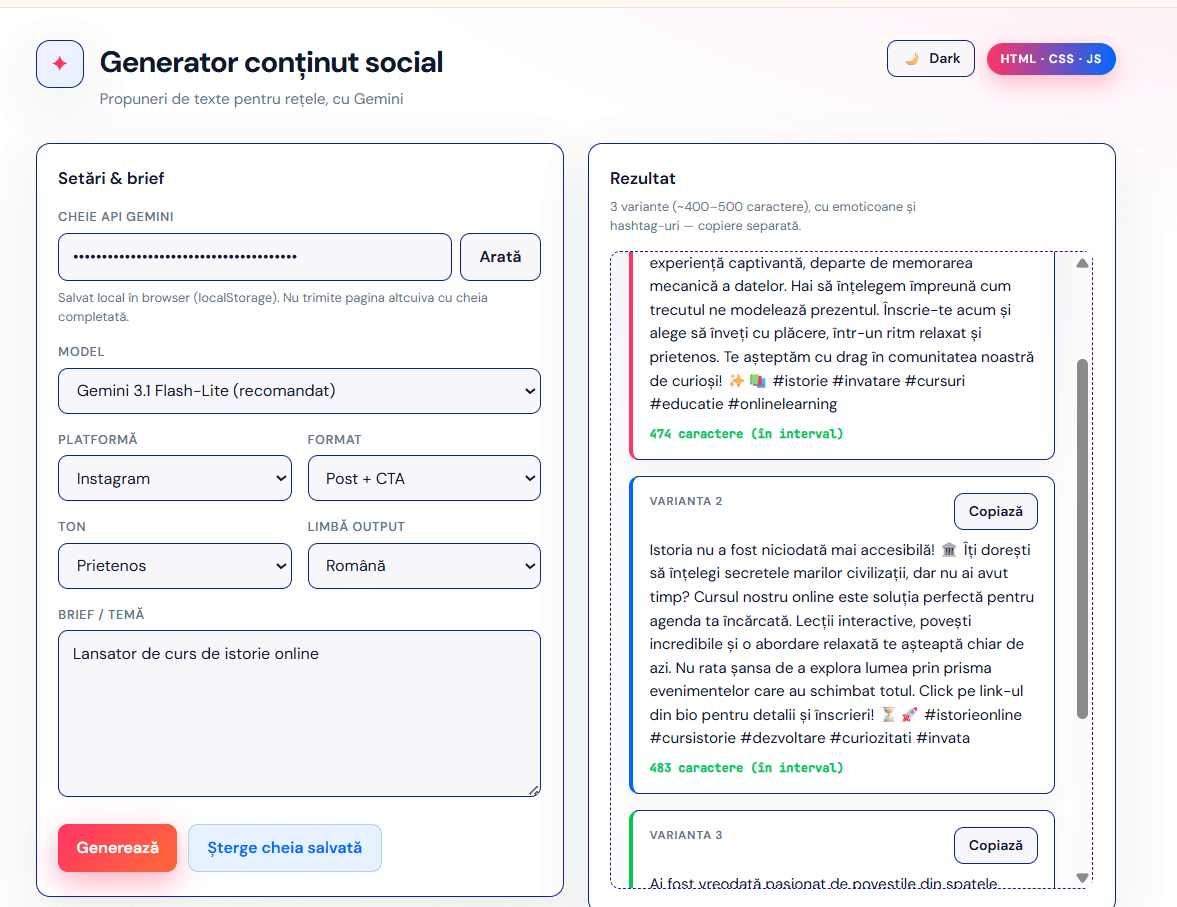Expand the Ton dropdown showing Prietenos
The height and width of the screenshot is (907, 1177).
point(175,566)
